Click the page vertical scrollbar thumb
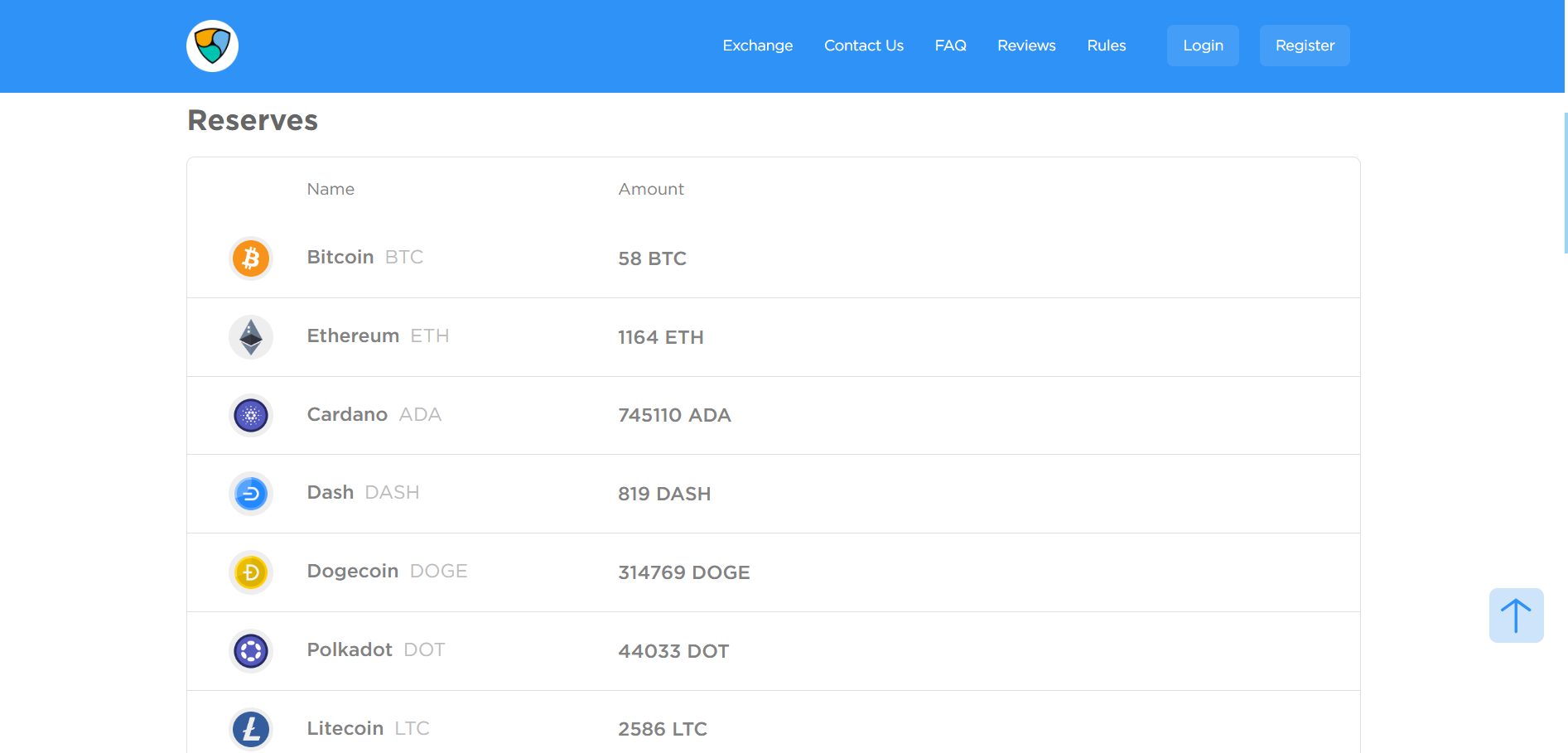The image size is (1568, 753). point(1565,182)
